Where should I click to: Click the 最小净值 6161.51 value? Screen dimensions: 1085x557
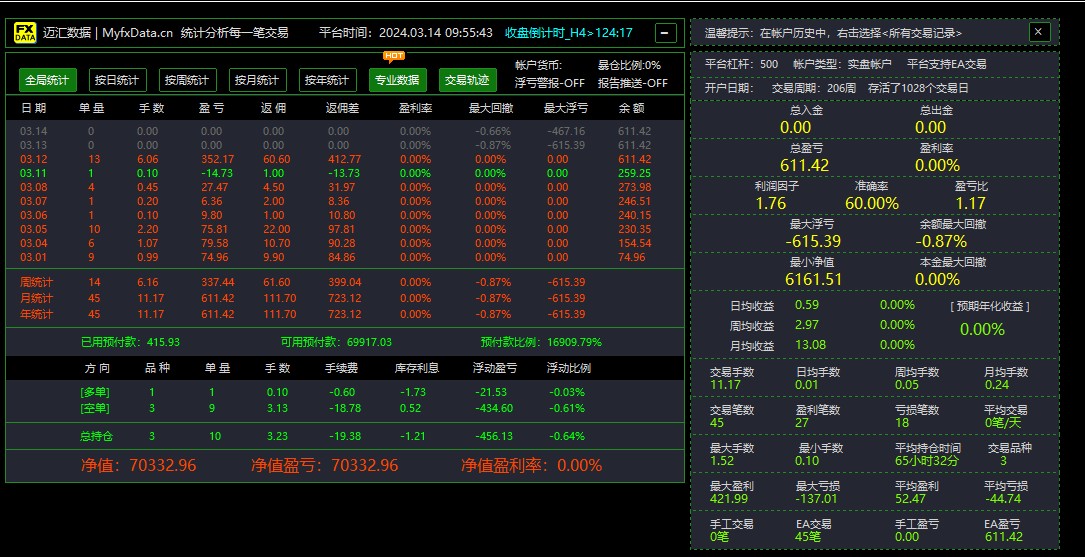point(814,280)
